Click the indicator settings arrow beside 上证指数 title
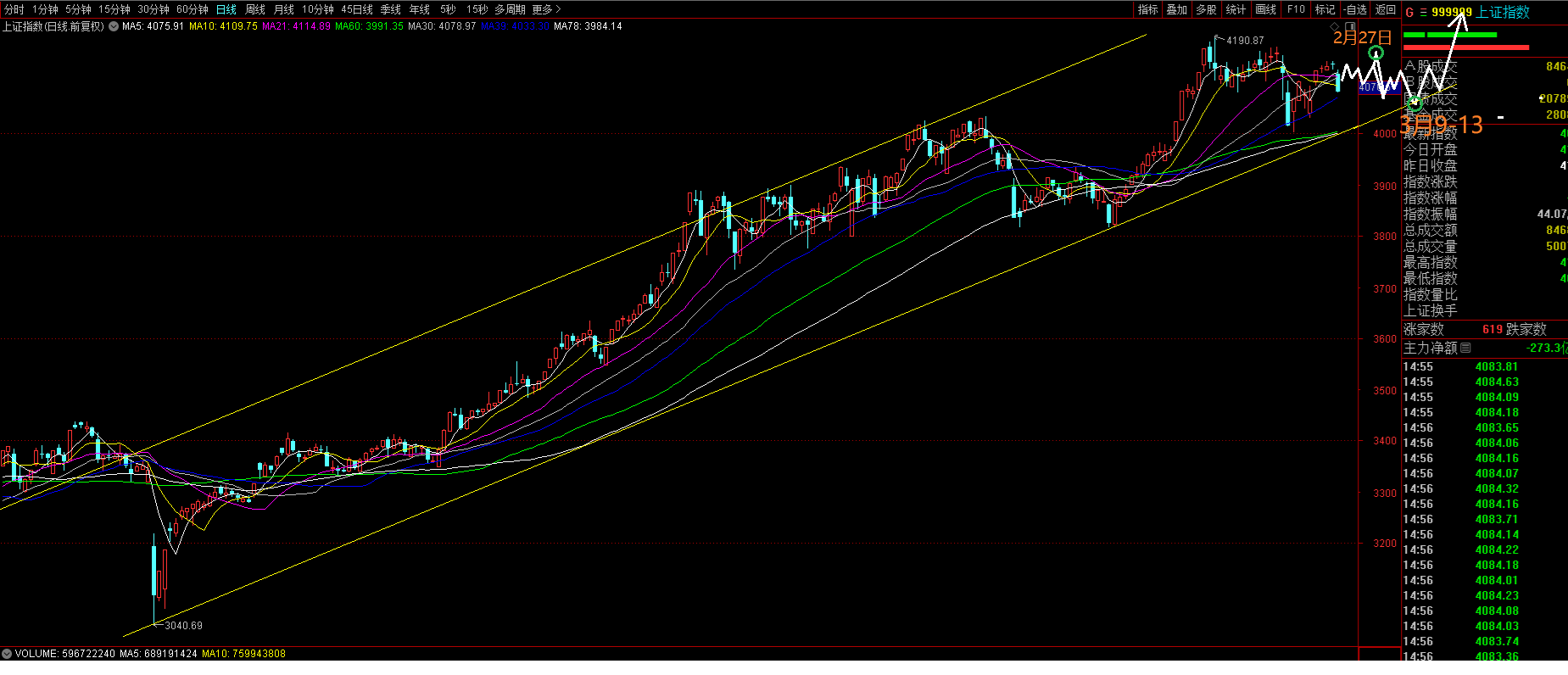The image size is (1568, 675). [113, 26]
